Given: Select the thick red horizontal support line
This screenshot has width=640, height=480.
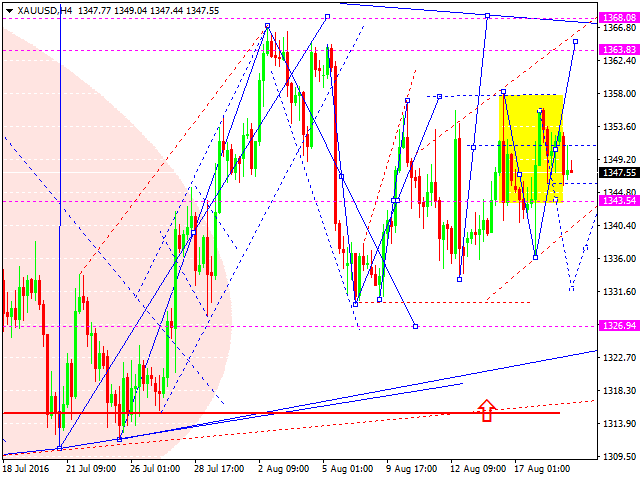Looking at the screenshot, I should tap(281, 413).
